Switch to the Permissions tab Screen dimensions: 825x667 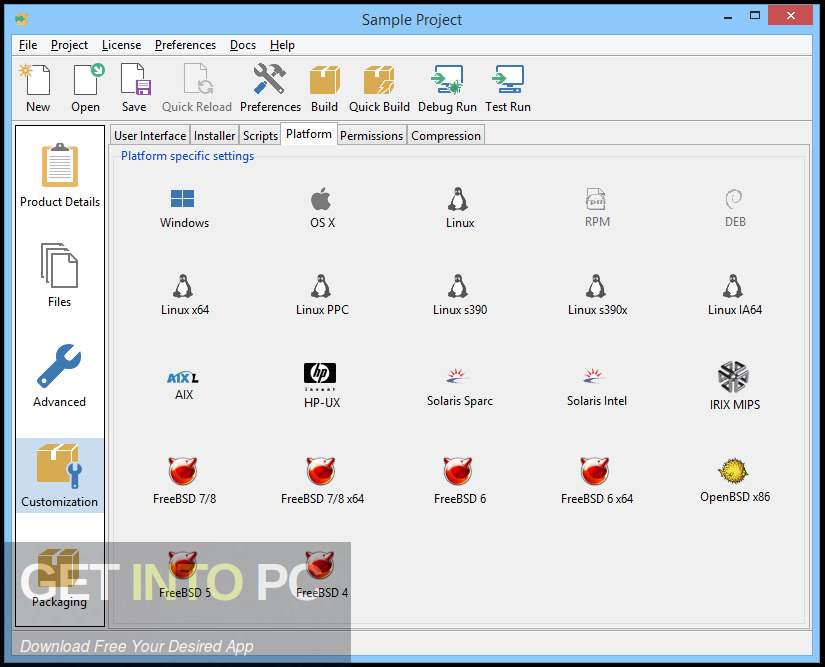[371, 136]
